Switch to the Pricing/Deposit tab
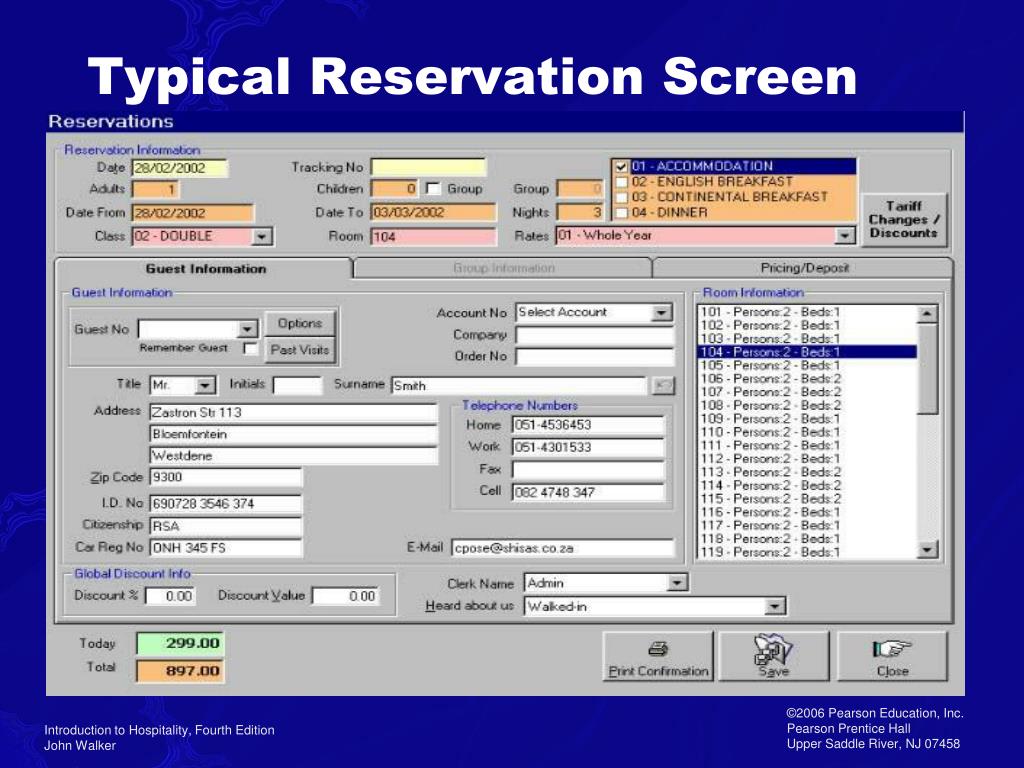Screen dimensions: 1024x768 [x=804, y=268]
